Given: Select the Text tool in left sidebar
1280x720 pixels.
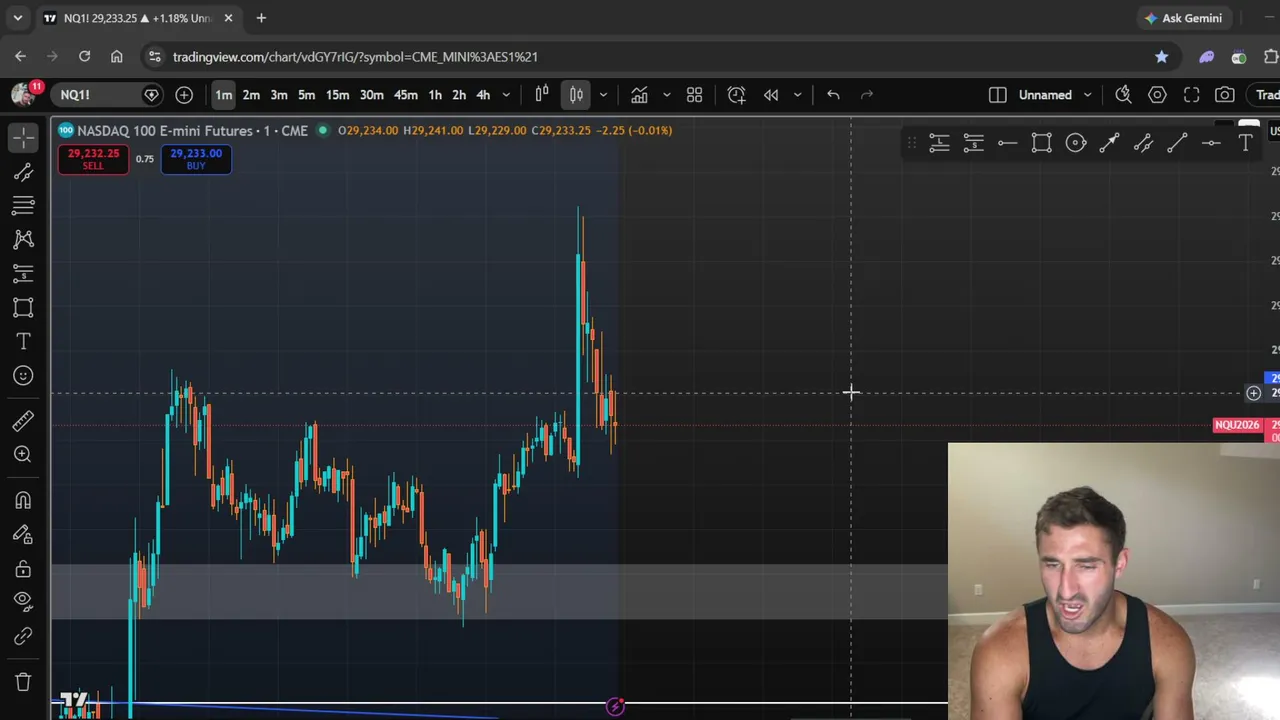Looking at the screenshot, I should point(23,341).
